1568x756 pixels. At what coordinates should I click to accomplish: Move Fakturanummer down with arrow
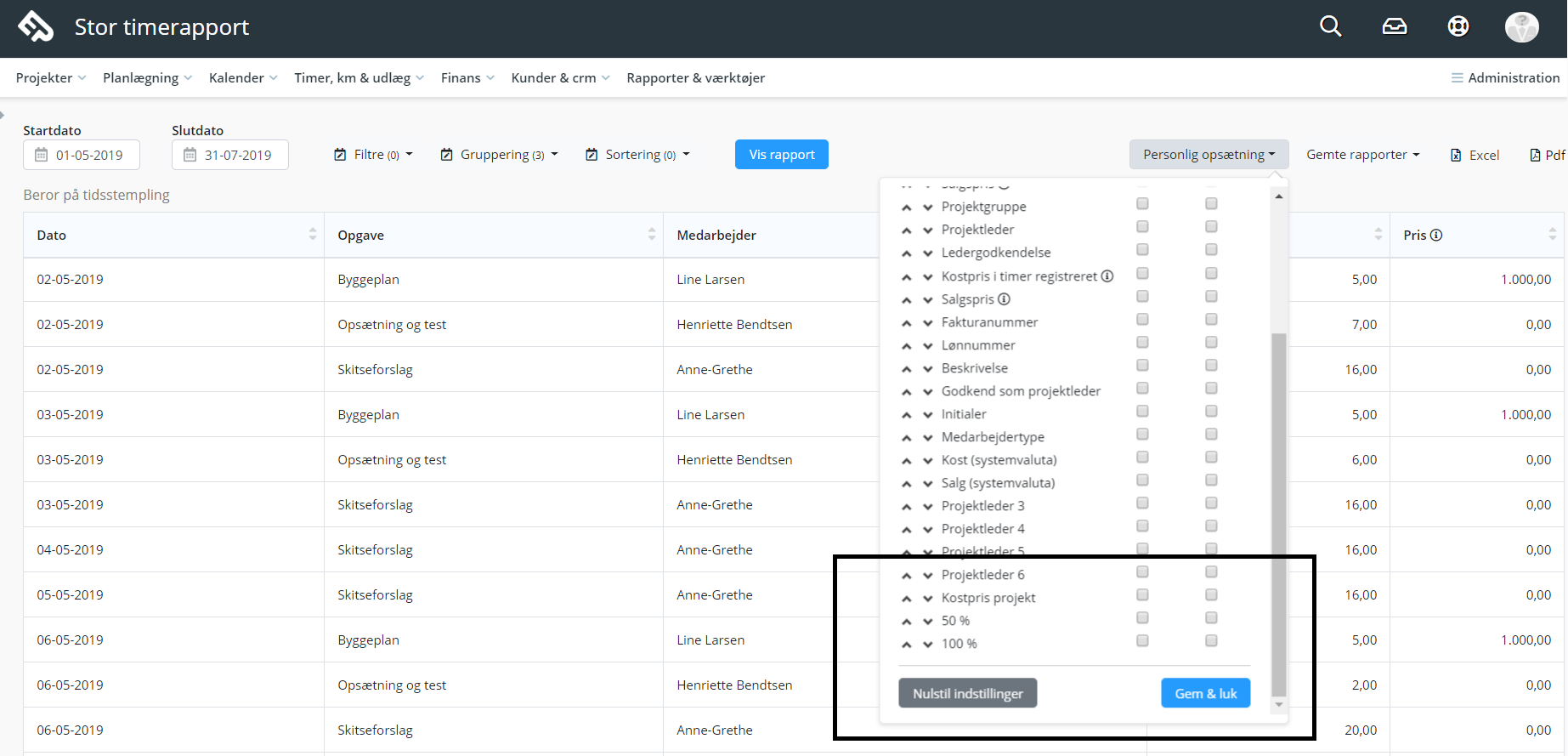928,323
